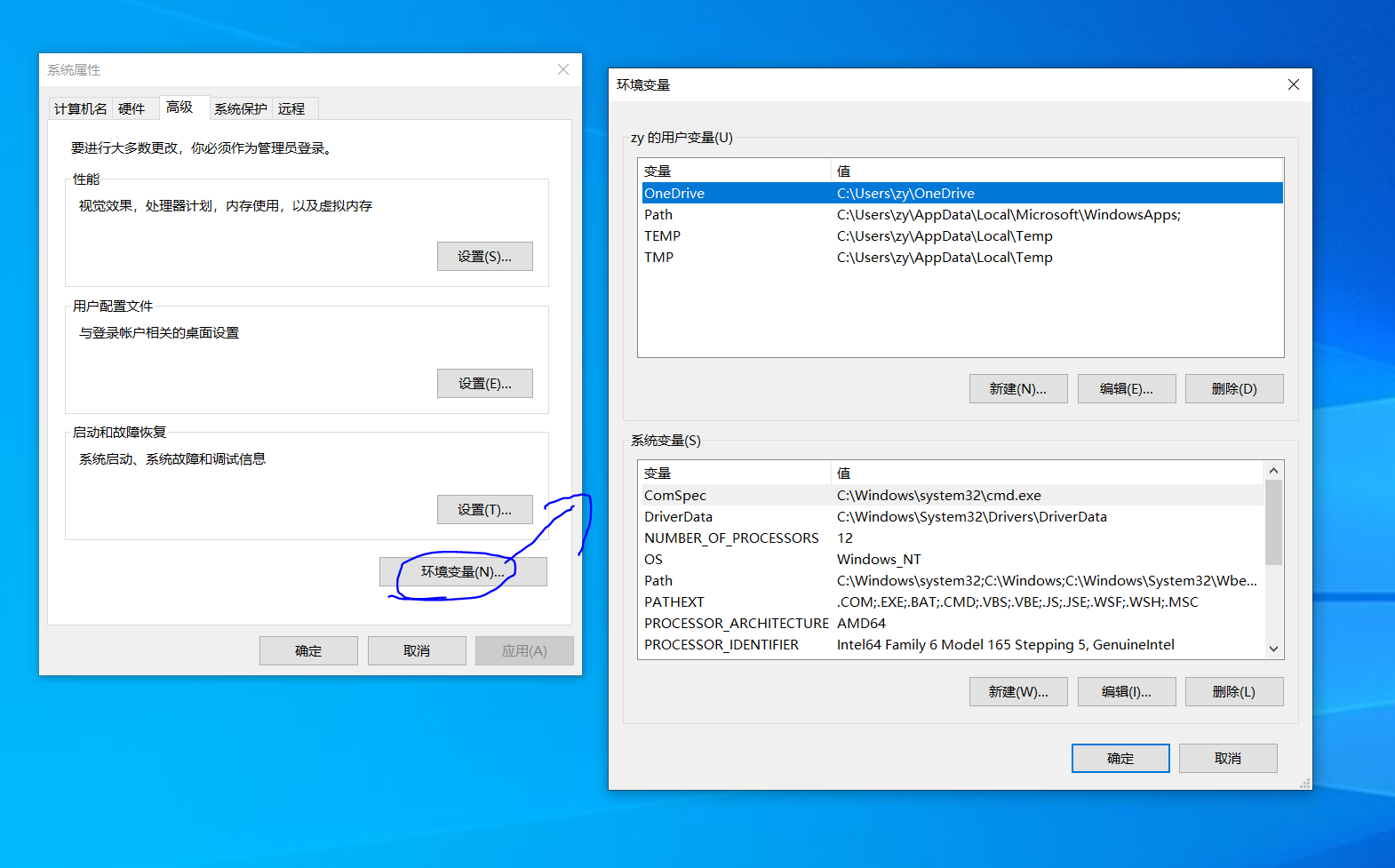This screenshot has height=868, width=1395.
Task: Click 编辑(I)... for system variables
Action: pyautogui.click(x=1127, y=691)
